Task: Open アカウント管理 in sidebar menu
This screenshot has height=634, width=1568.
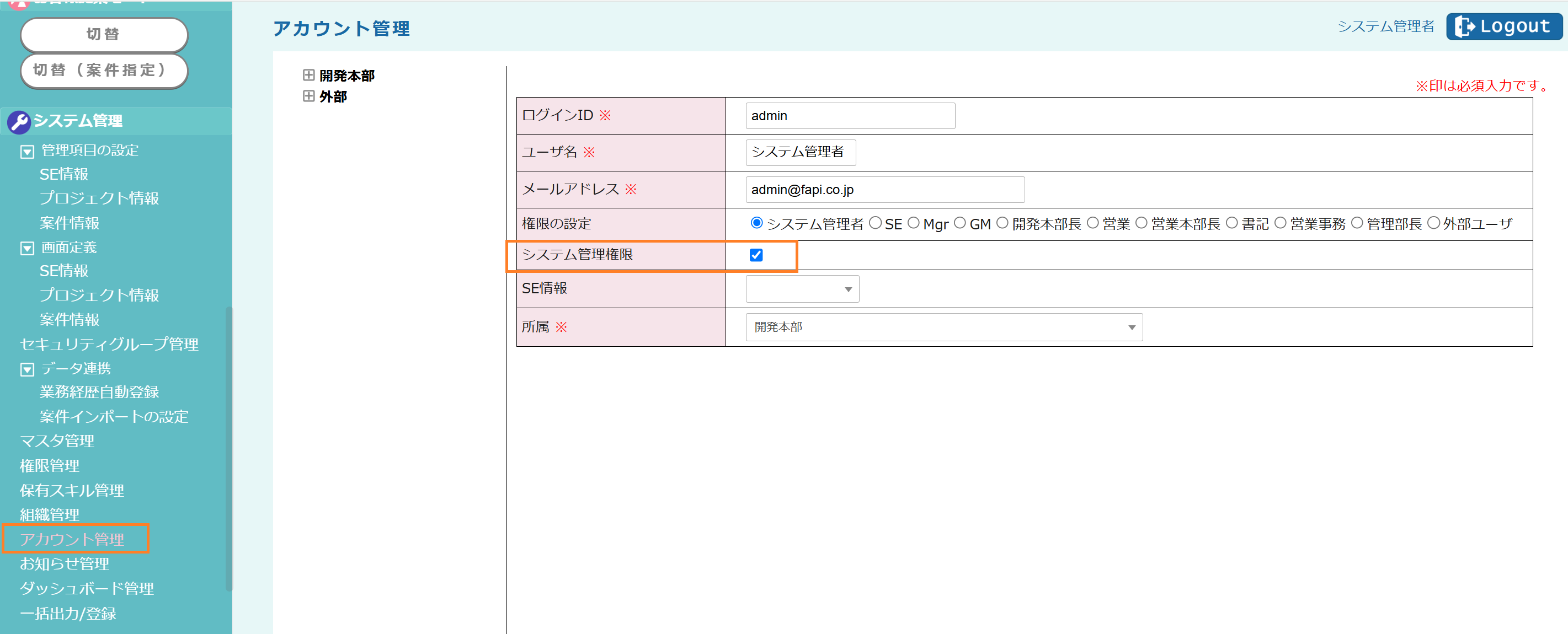Action: [x=72, y=539]
